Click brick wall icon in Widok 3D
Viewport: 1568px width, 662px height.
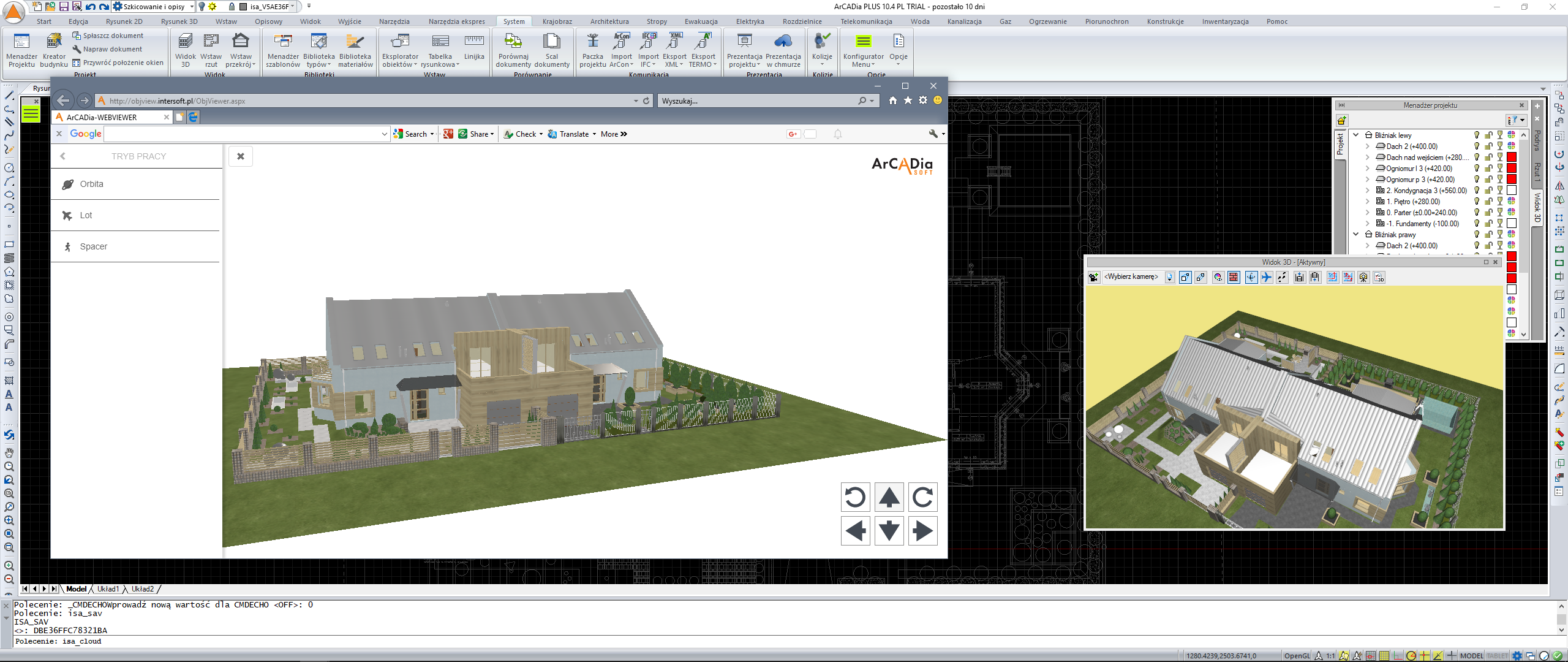pos(1234,277)
